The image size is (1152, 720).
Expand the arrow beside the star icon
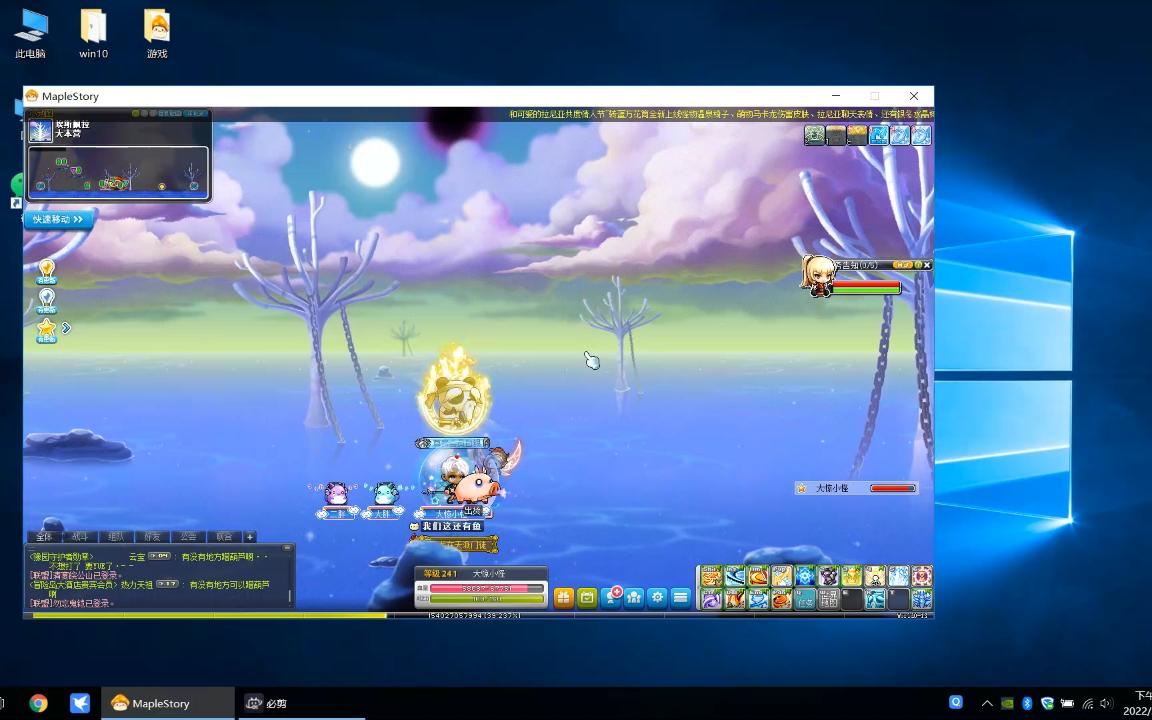click(66, 328)
